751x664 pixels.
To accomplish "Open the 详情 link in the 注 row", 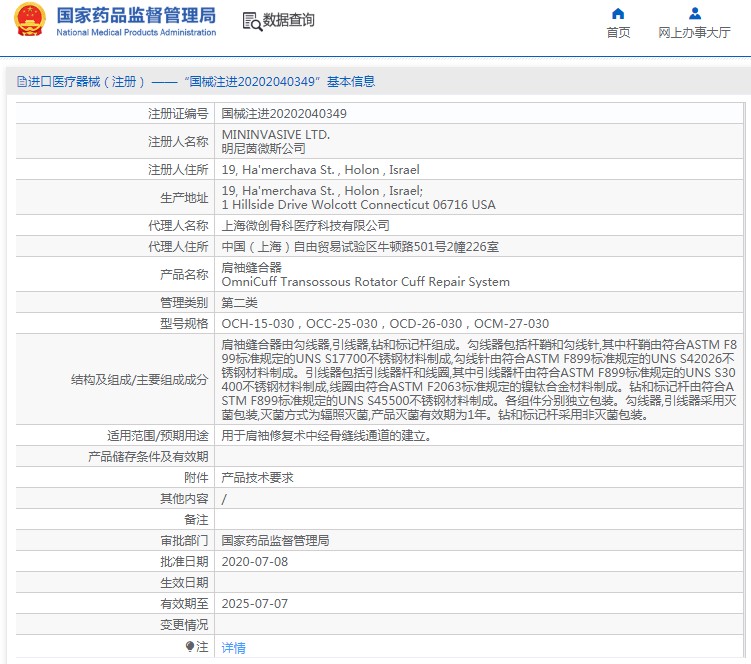I will pos(233,648).
